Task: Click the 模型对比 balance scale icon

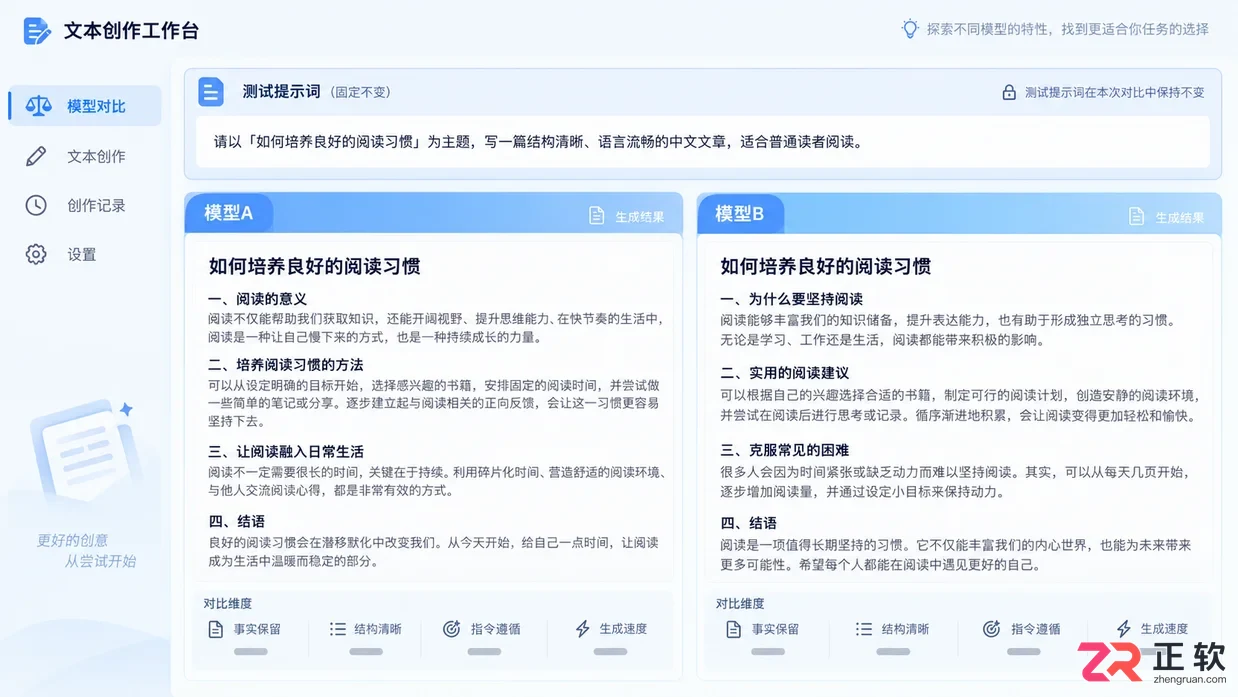Action: 38,106
